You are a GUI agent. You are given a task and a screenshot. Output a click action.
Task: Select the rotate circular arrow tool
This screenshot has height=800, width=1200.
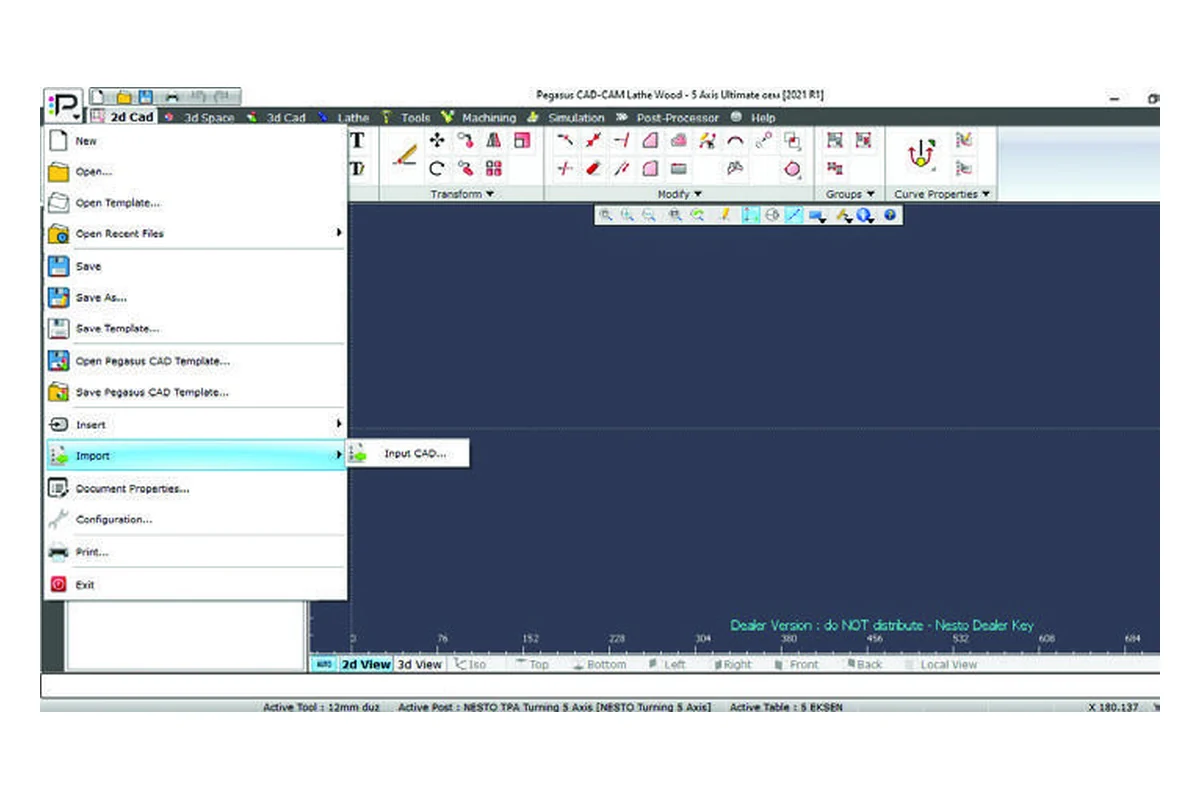coord(436,169)
